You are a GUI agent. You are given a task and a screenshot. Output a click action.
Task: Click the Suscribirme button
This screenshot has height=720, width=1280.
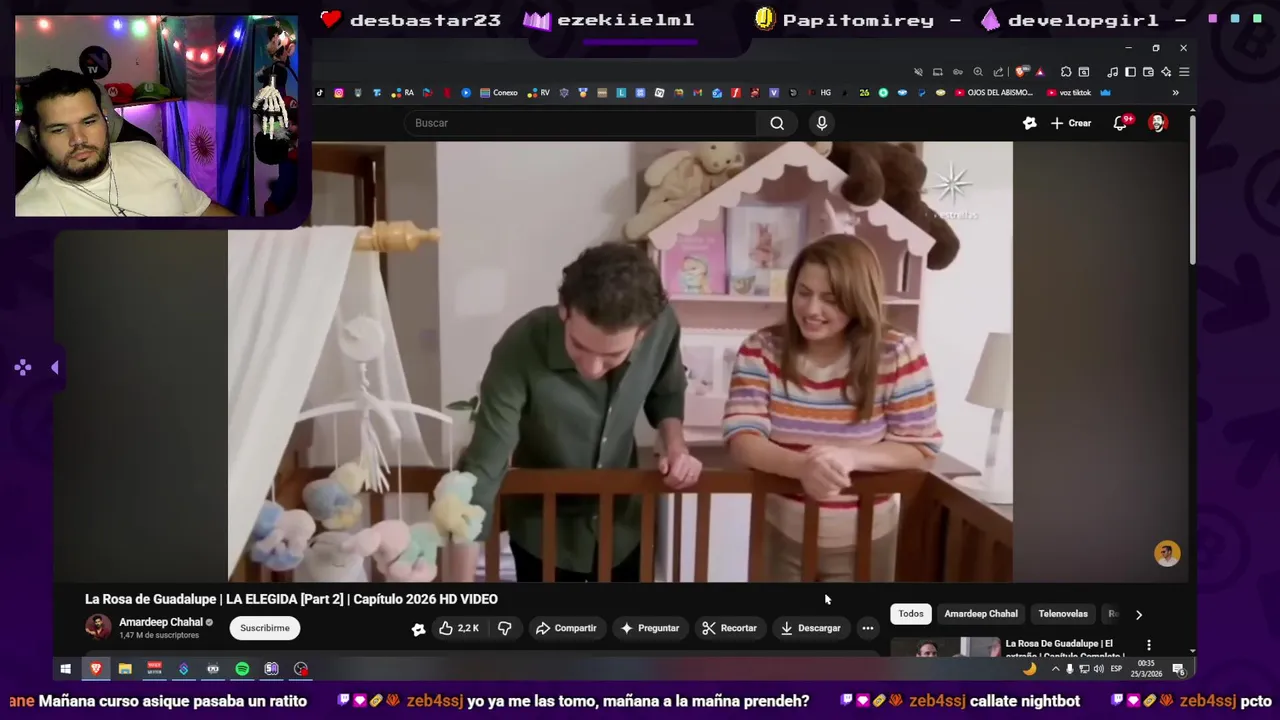pyautogui.click(x=265, y=628)
